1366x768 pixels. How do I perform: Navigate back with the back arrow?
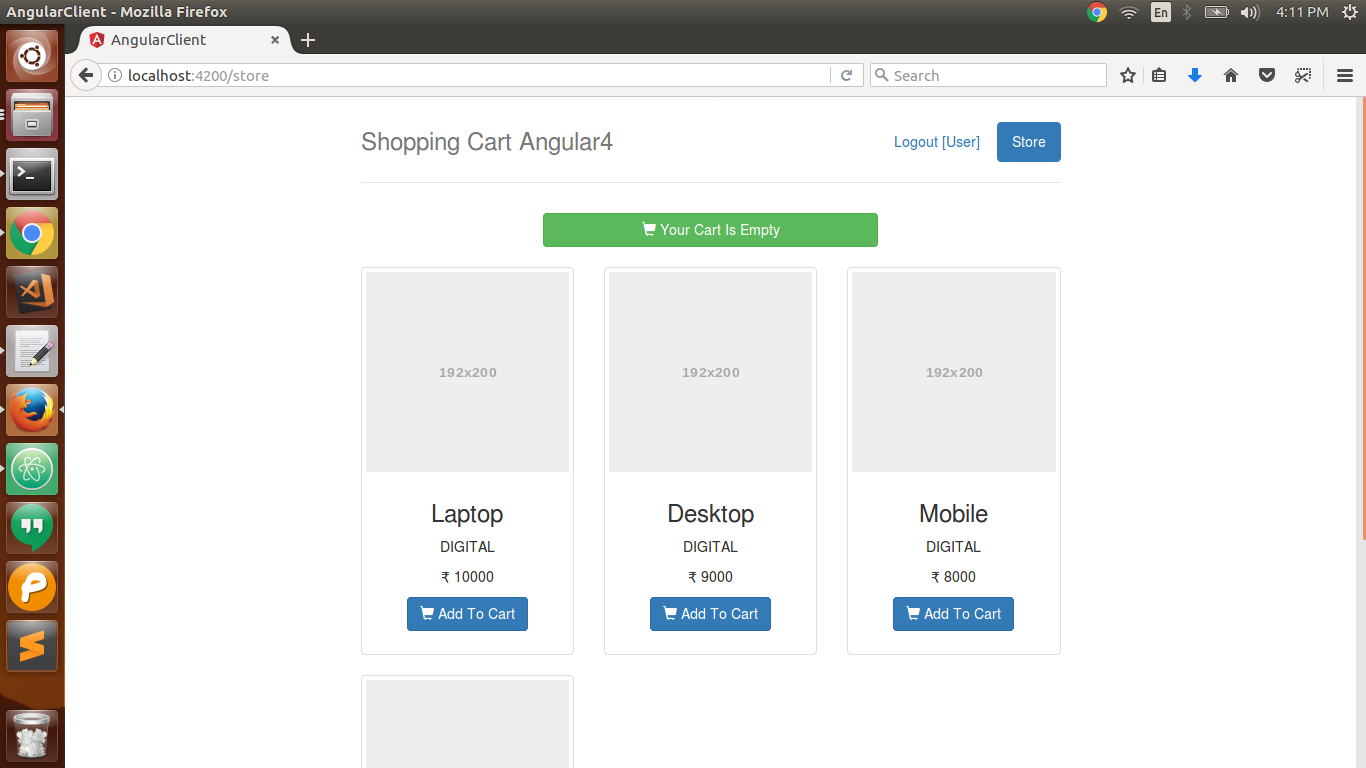click(x=85, y=75)
